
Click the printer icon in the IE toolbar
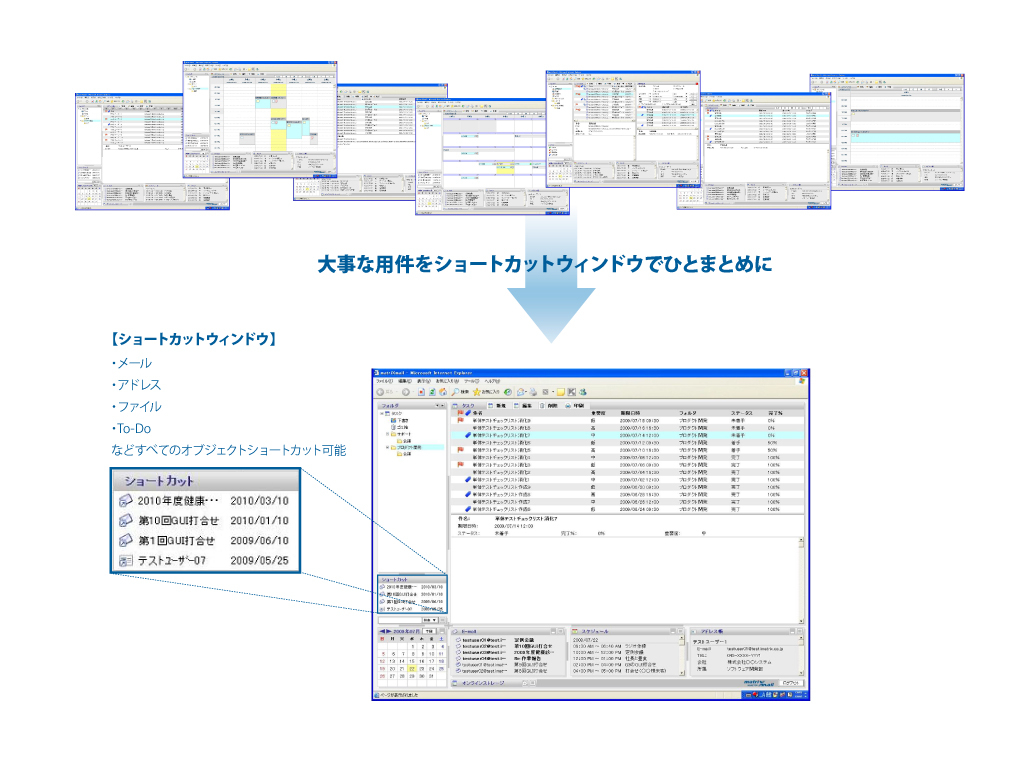(x=533, y=392)
